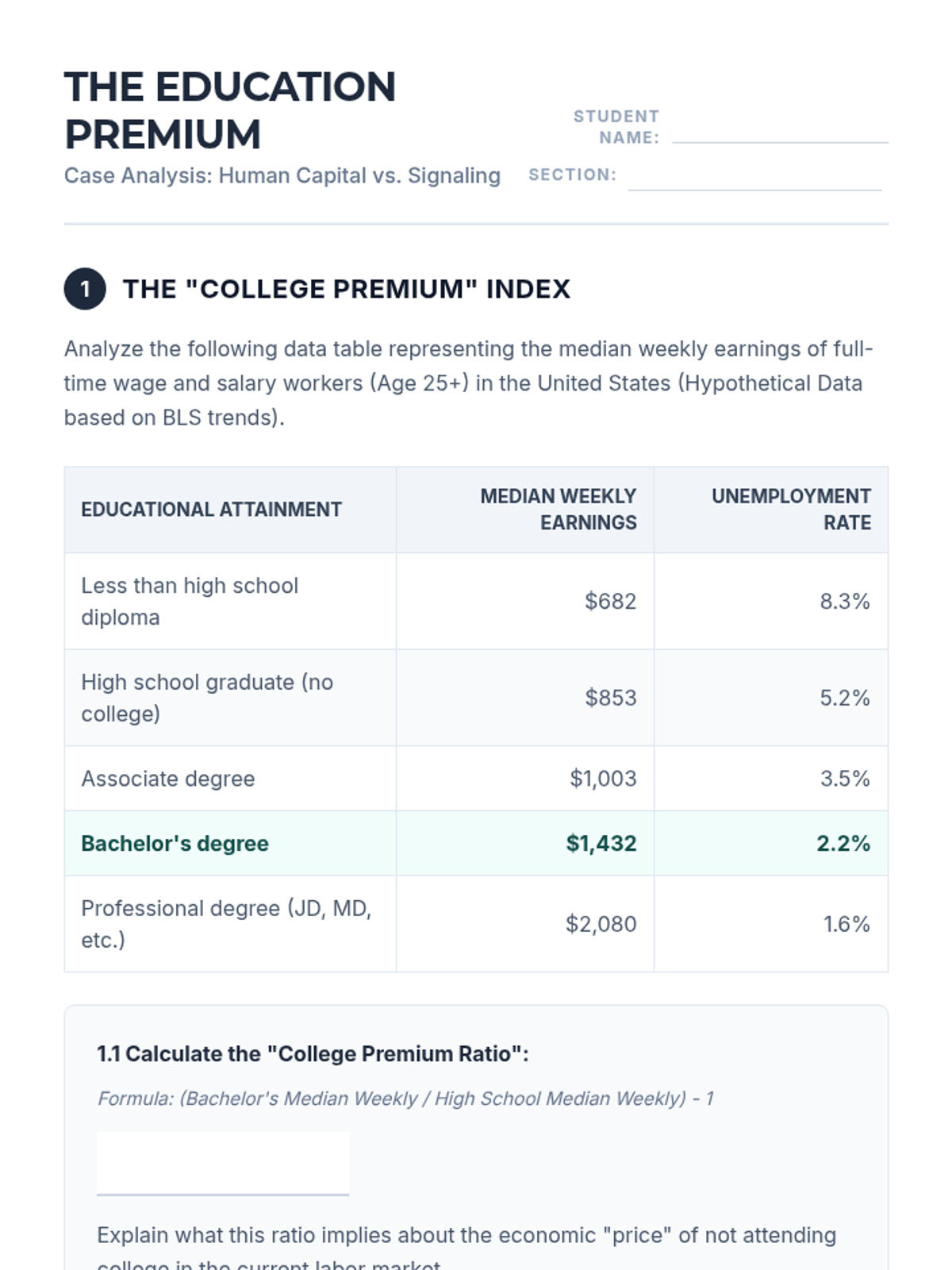Click the 2.2% unemployment rate cell
The width and height of the screenshot is (952, 1270).
843,844
